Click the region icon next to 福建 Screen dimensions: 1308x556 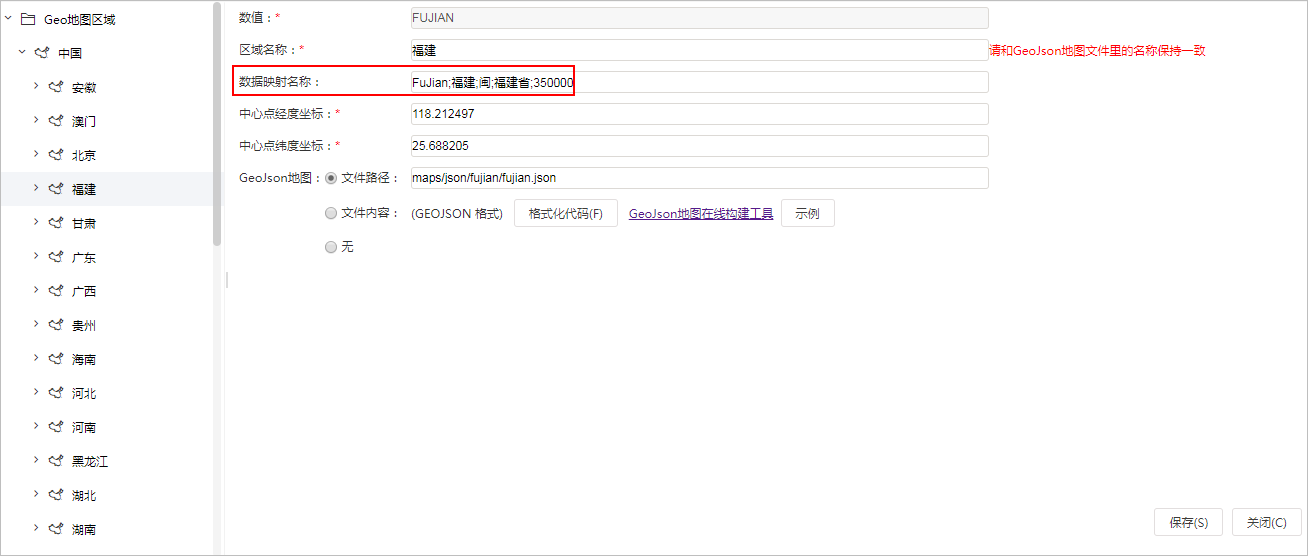click(56, 189)
